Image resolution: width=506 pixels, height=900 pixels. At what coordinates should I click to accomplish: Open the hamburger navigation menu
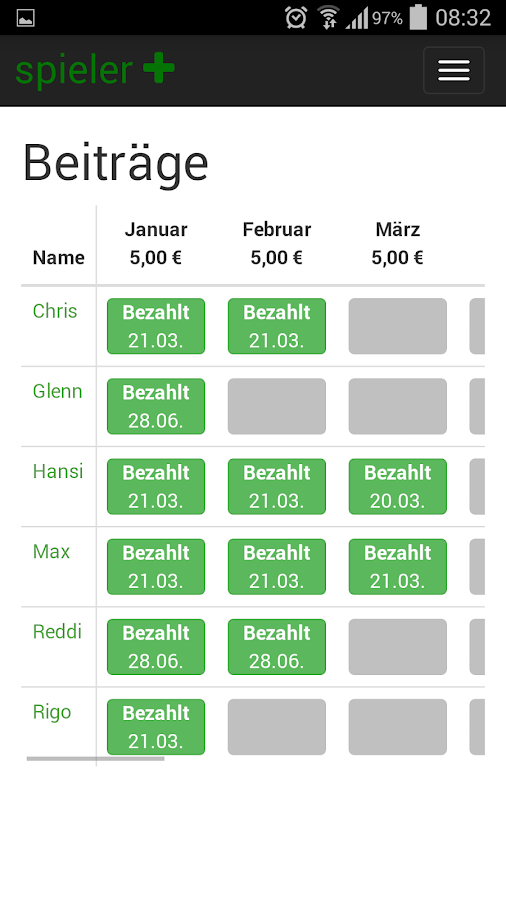[x=453, y=70]
